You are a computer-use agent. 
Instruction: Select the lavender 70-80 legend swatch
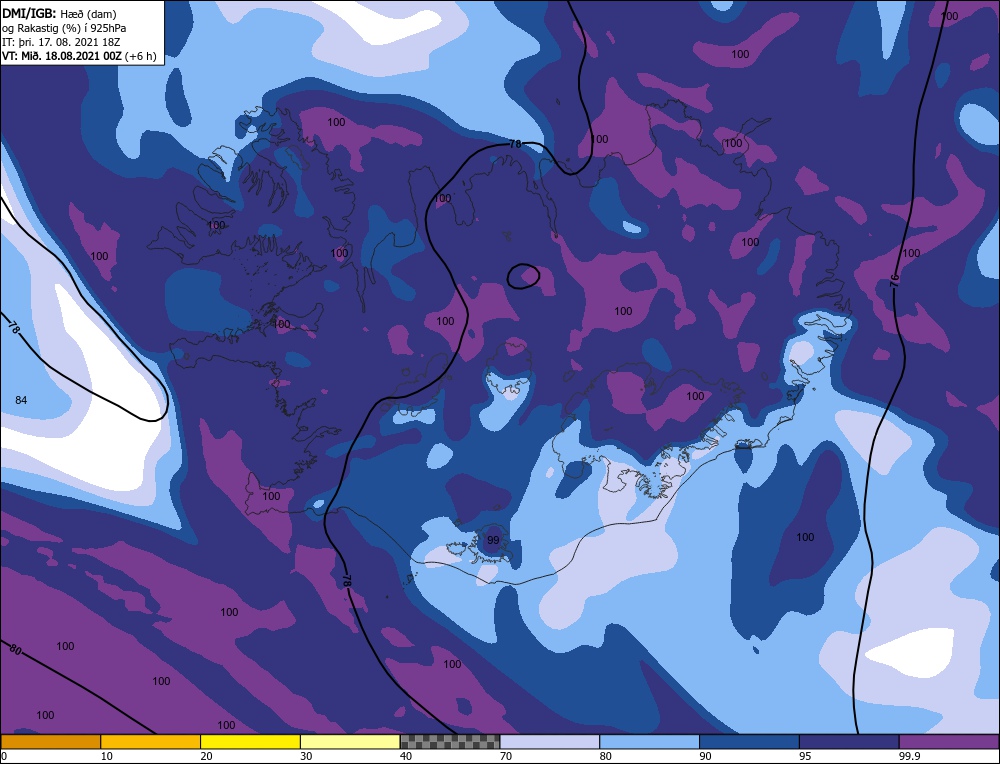pyautogui.click(x=550, y=742)
